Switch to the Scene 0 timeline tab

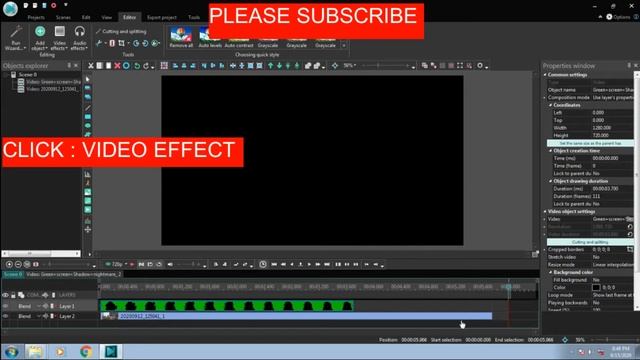(13, 274)
